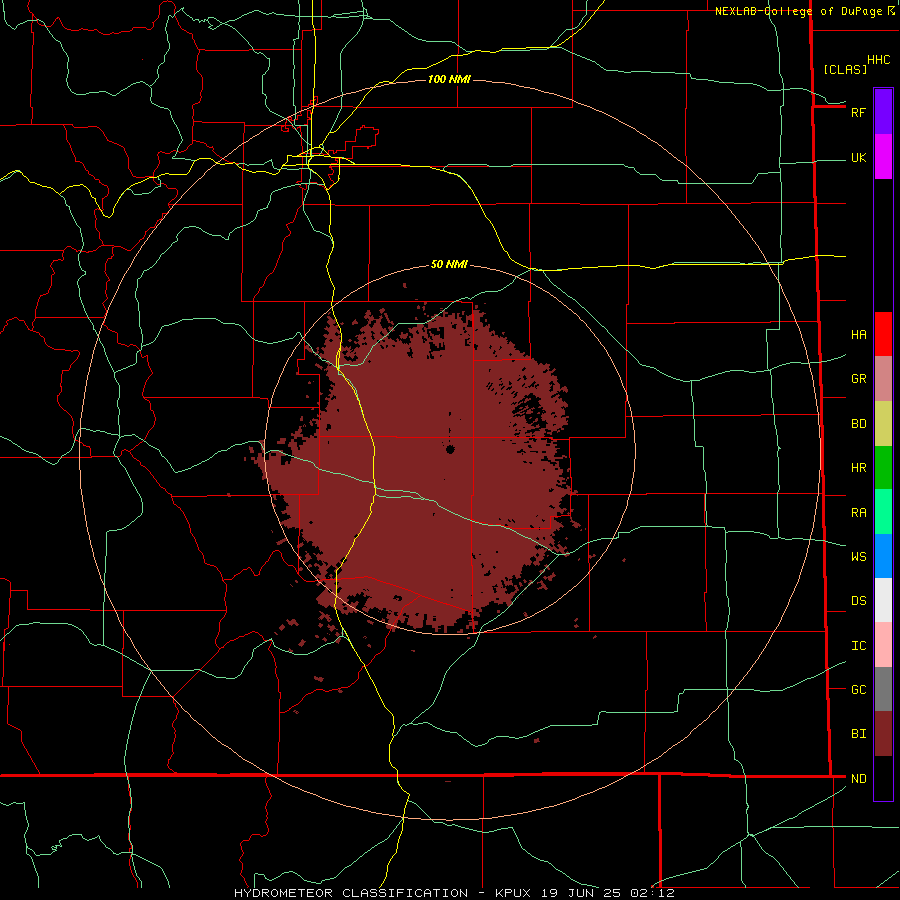Click the '02:12' timestamp text

(652, 893)
